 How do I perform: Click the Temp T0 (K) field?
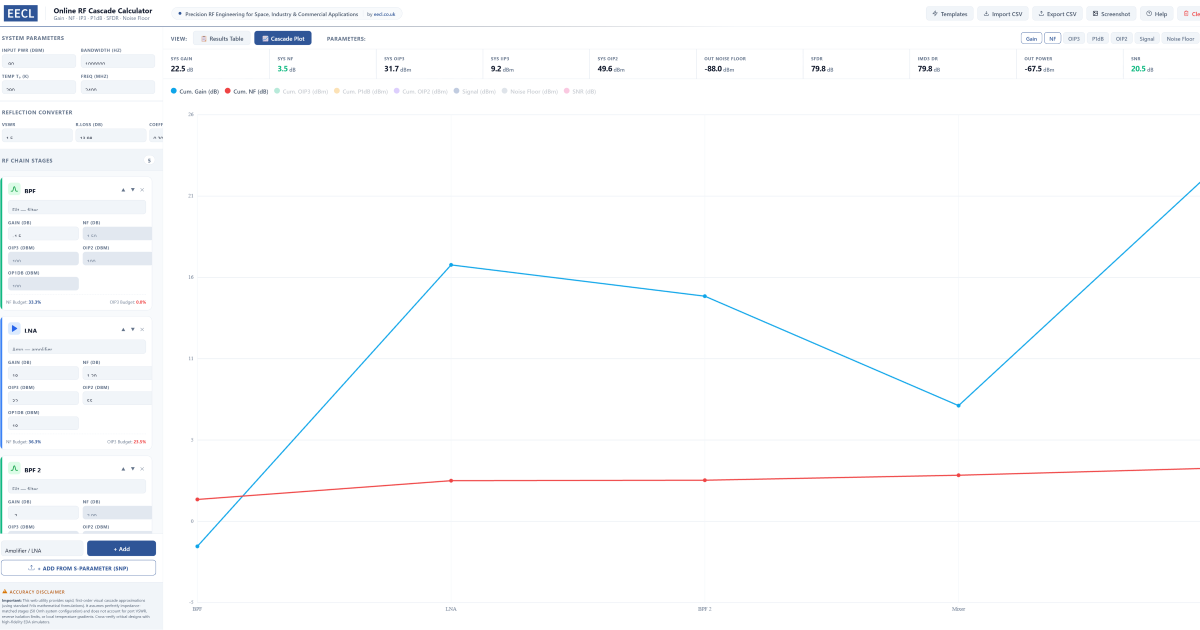point(39,88)
